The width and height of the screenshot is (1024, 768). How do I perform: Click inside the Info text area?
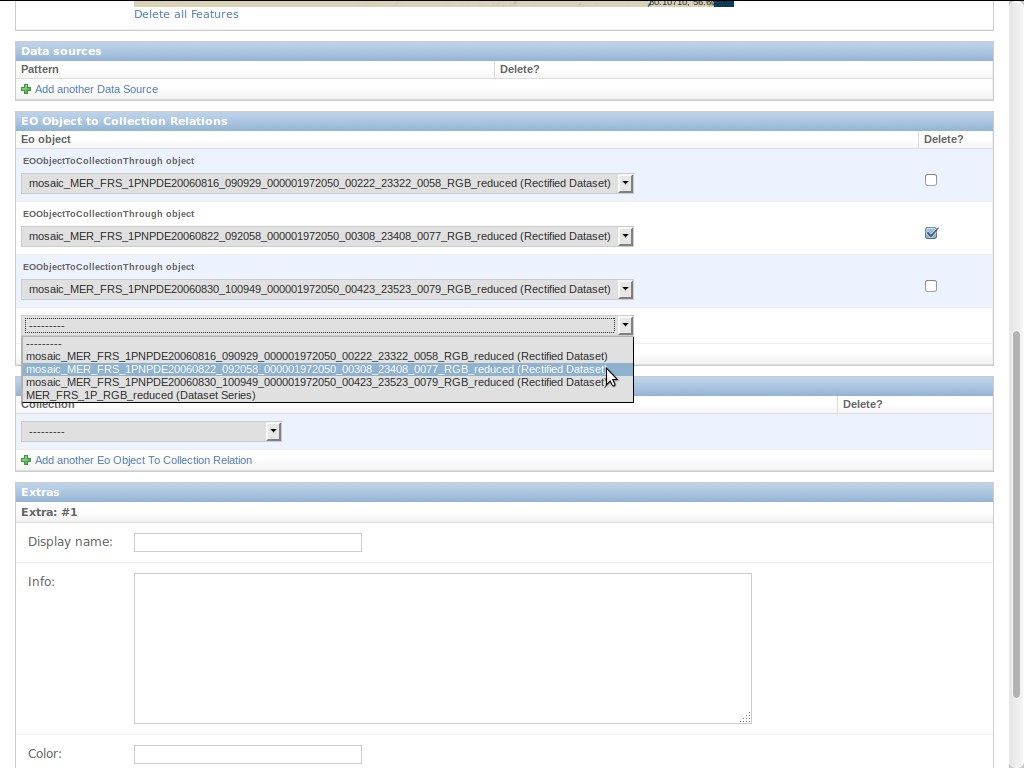pos(443,648)
